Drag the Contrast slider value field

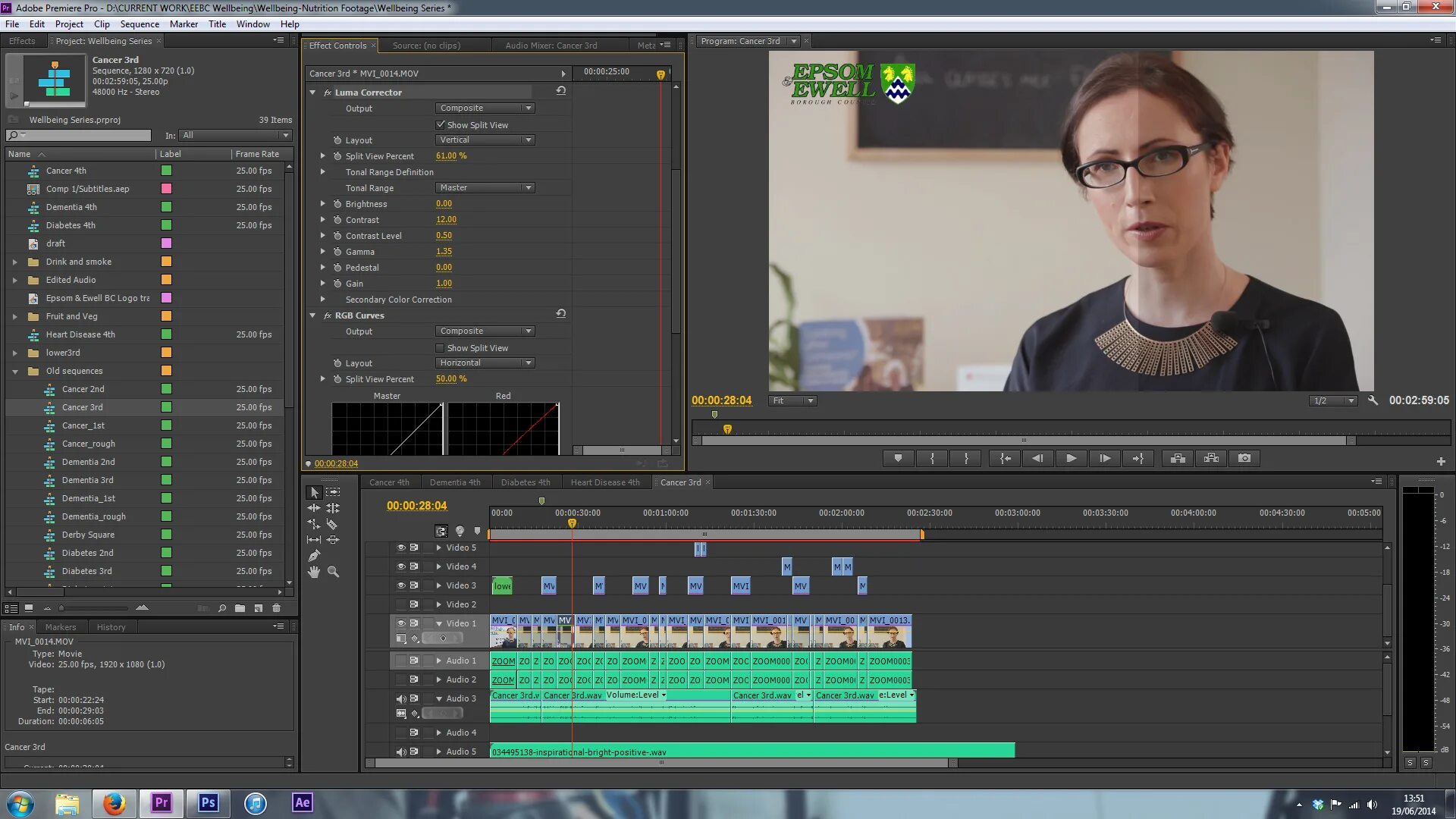coord(447,219)
